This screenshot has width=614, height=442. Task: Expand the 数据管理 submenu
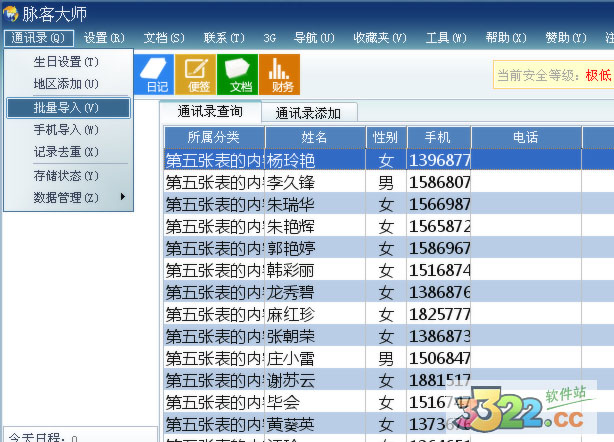pyautogui.click(x=66, y=197)
